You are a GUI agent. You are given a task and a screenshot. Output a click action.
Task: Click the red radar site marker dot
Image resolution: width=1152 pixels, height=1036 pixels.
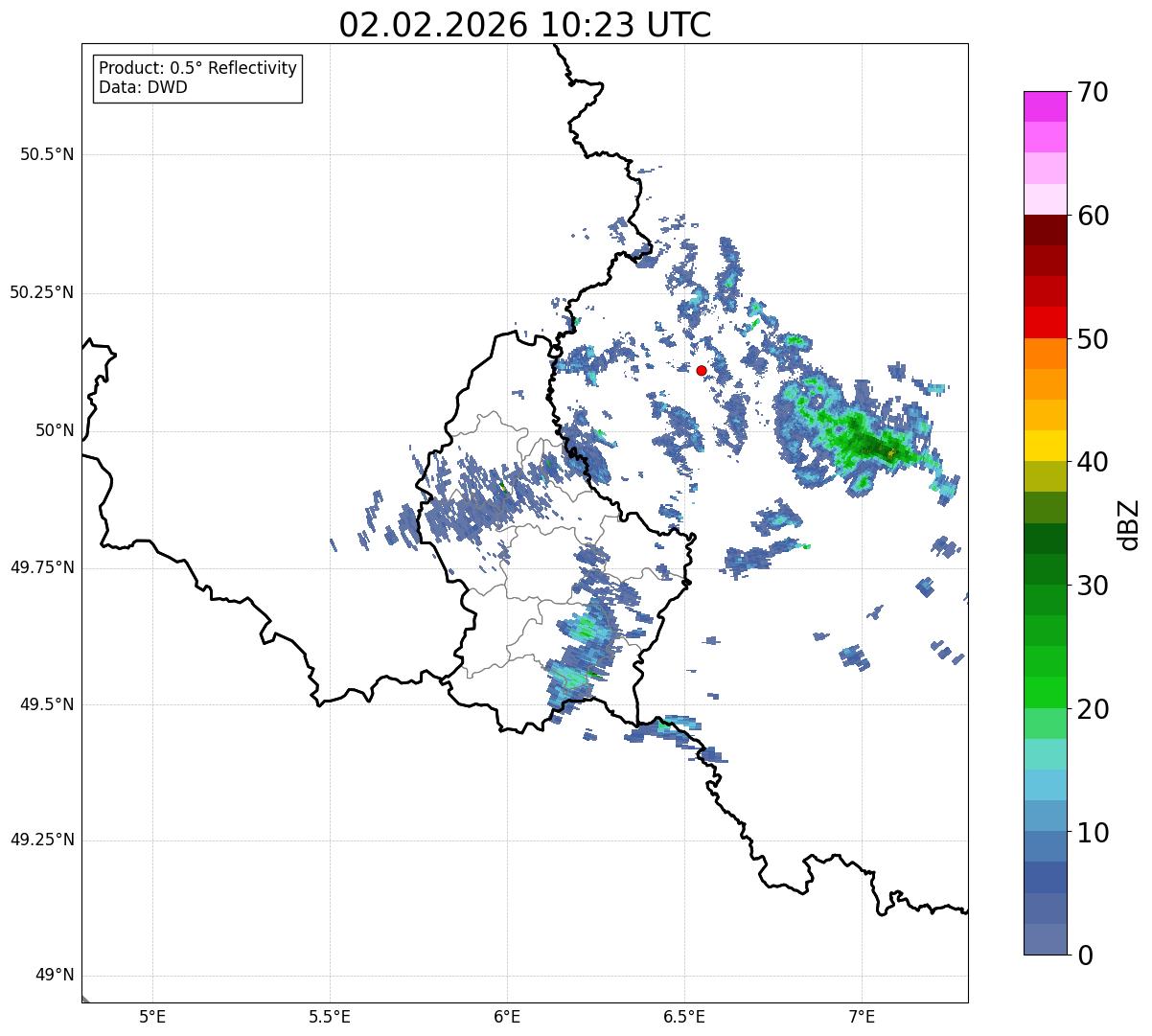pos(702,370)
